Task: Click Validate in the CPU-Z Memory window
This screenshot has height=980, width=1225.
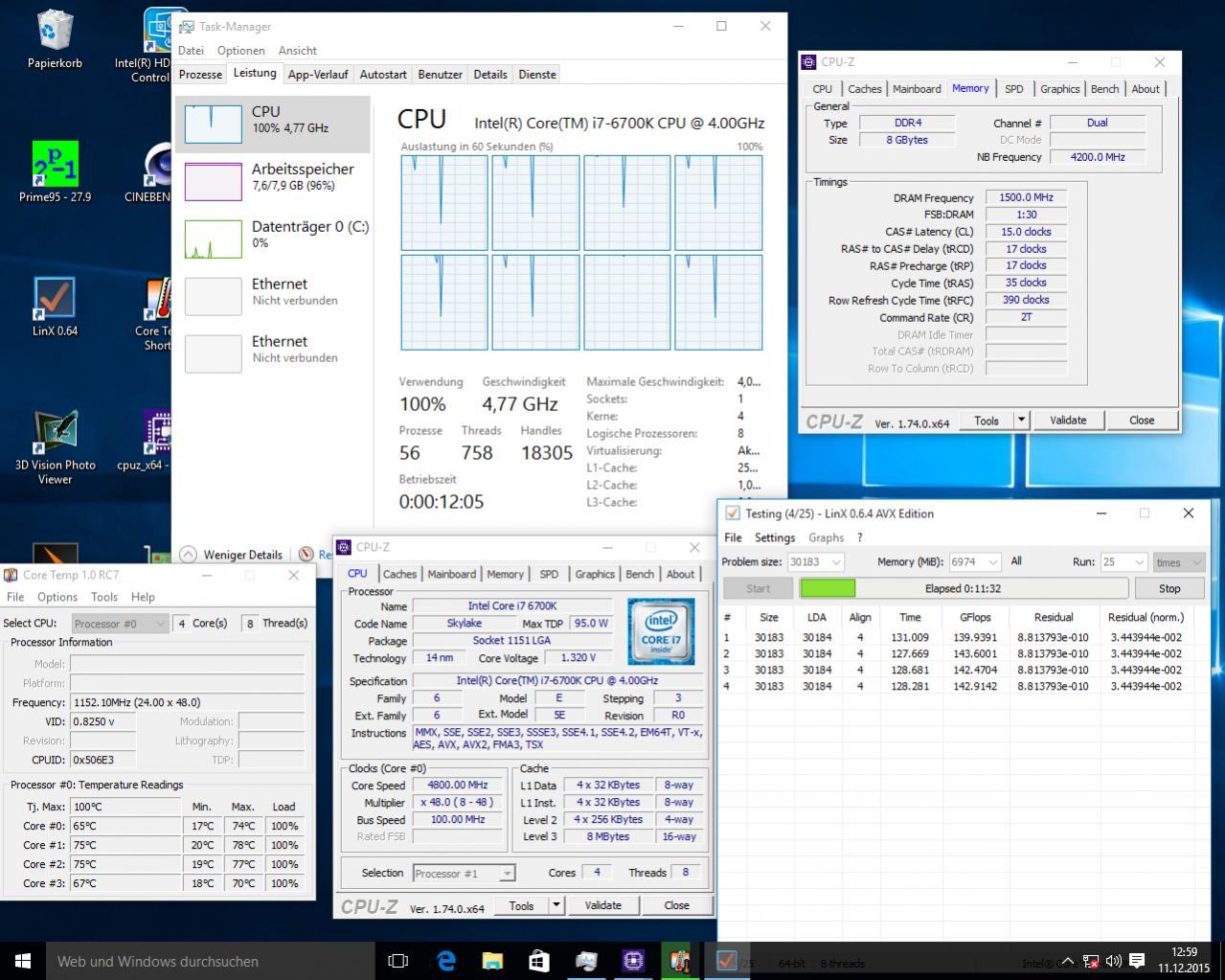Action: pos(1068,421)
